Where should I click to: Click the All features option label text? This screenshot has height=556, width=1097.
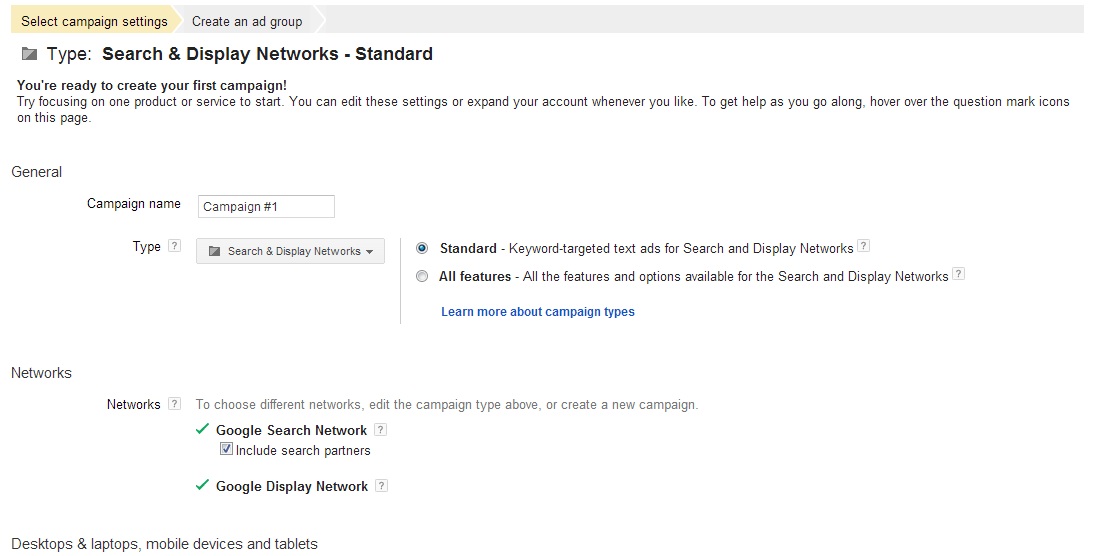click(475, 276)
